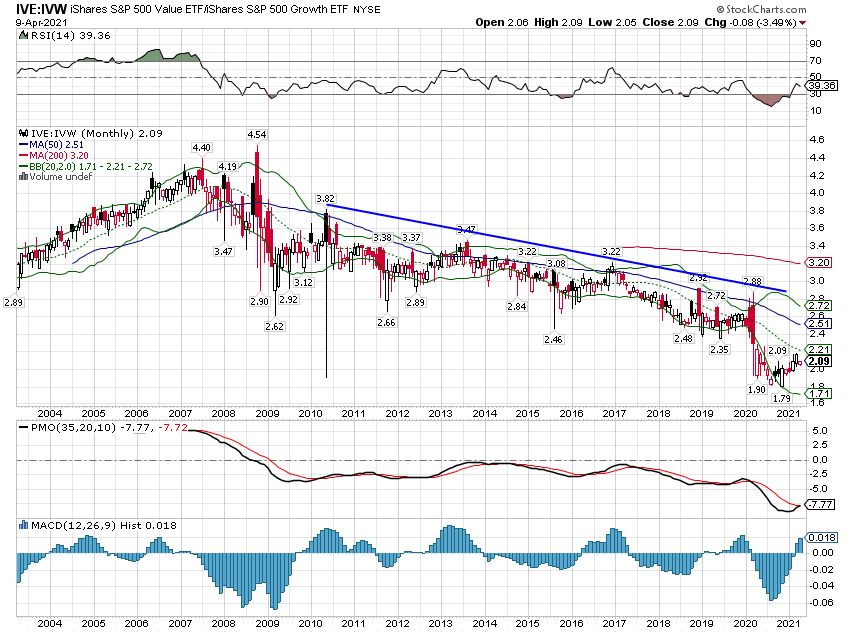Click the Close 2.09 value in header
This screenshot has height=633, width=850.
tap(671, 23)
